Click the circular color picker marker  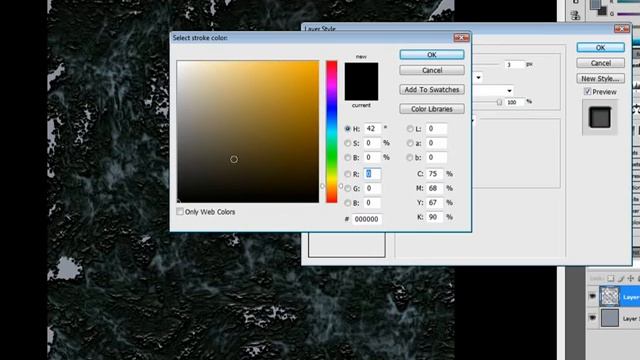(234, 159)
